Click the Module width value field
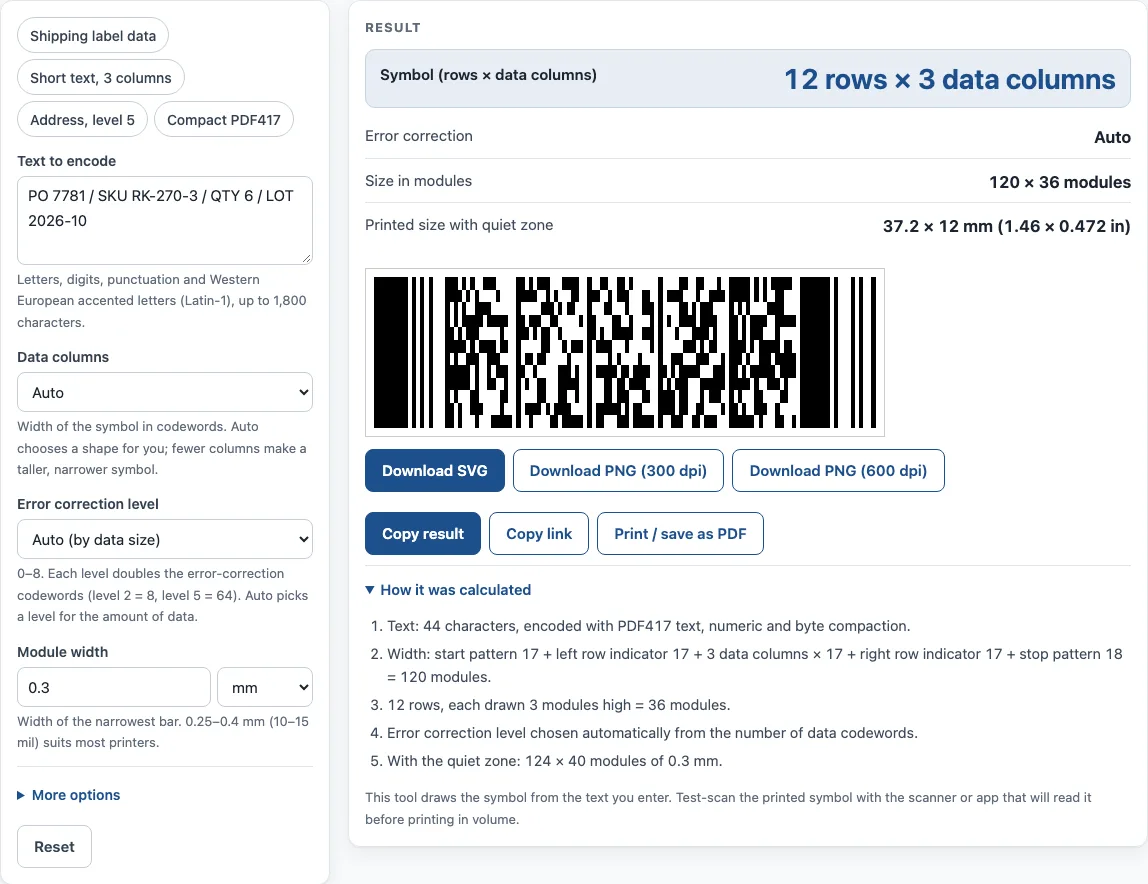1148x884 pixels. point(114,688)
